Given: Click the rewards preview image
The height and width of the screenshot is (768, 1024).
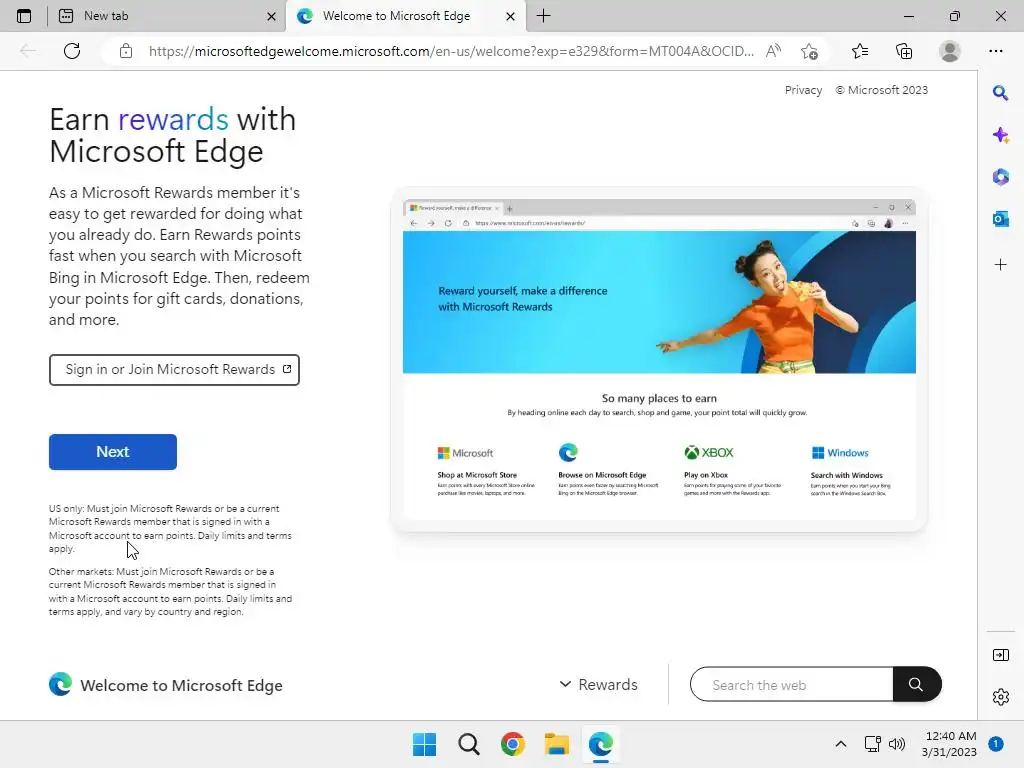Looking at the screenshot, I should coord(659,359).
